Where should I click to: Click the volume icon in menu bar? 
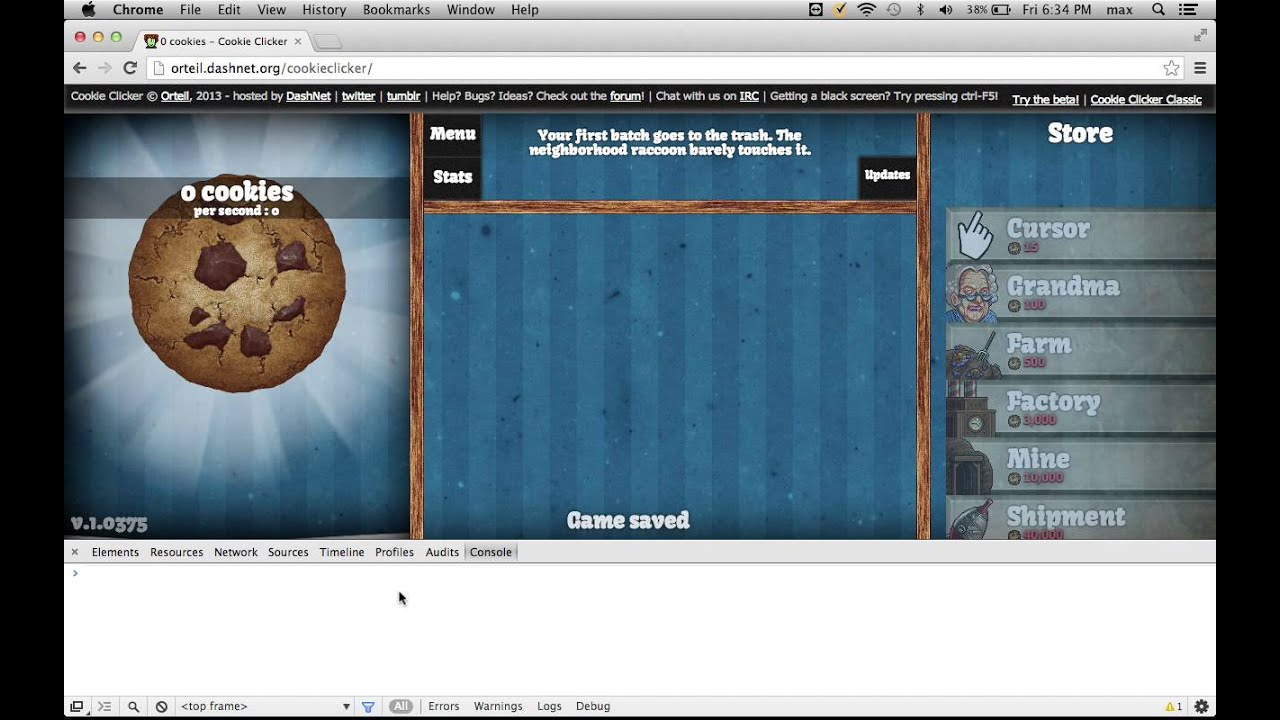pyautogui.click(x=945, y=10)
